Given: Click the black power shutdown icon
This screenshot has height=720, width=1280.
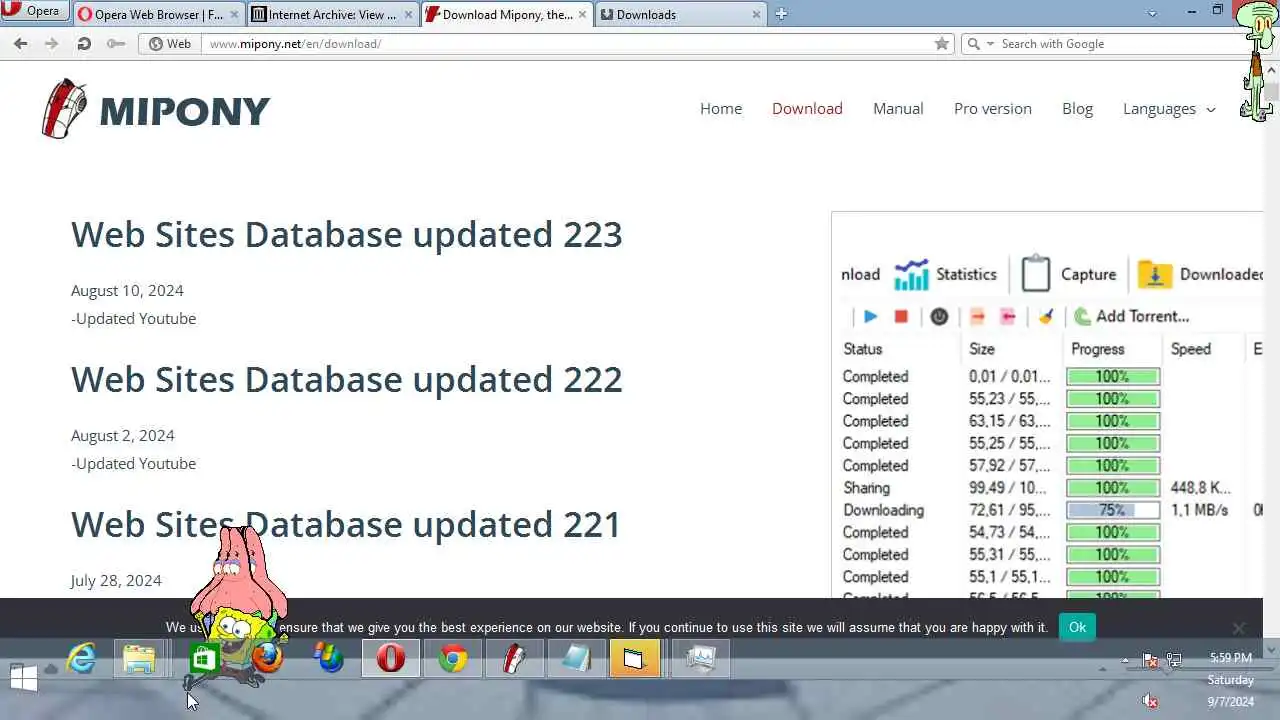Looking at the screenshot, I should [x=939, y=316].
